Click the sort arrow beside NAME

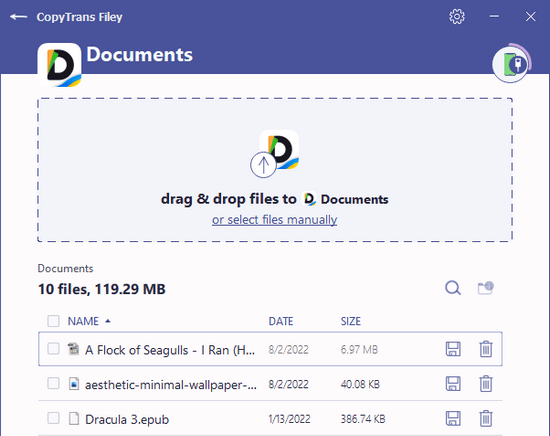[108, 321]
